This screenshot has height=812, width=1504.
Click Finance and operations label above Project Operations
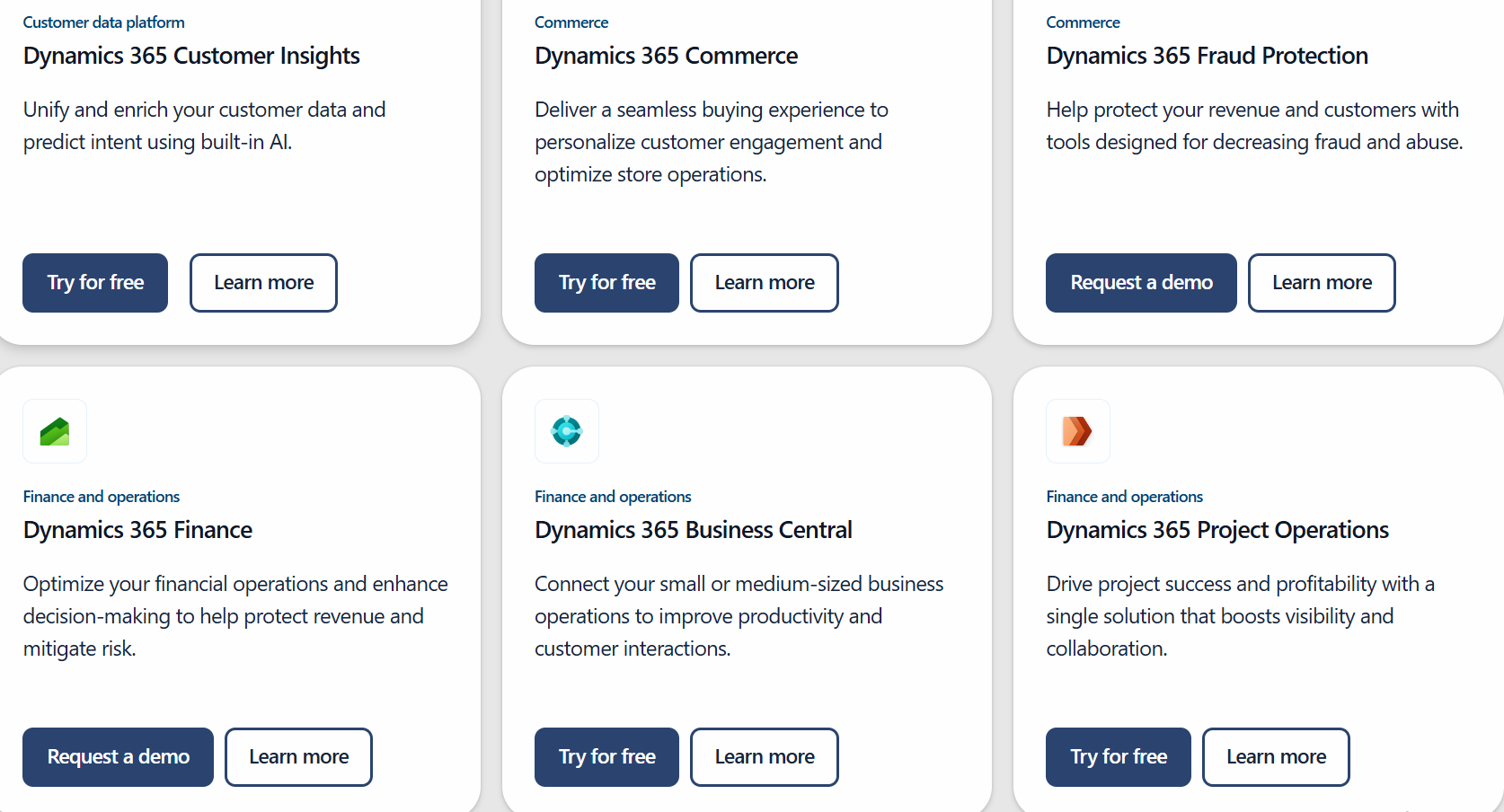(x=1124, y=497)
